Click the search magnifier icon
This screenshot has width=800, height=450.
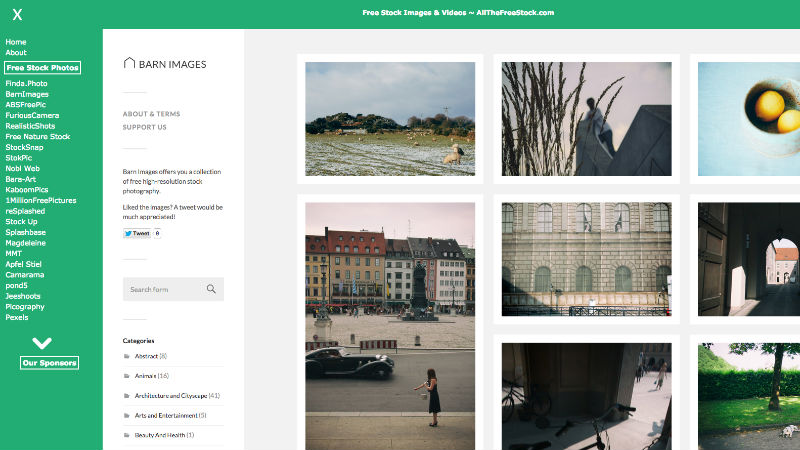click(x=211, y=289)
